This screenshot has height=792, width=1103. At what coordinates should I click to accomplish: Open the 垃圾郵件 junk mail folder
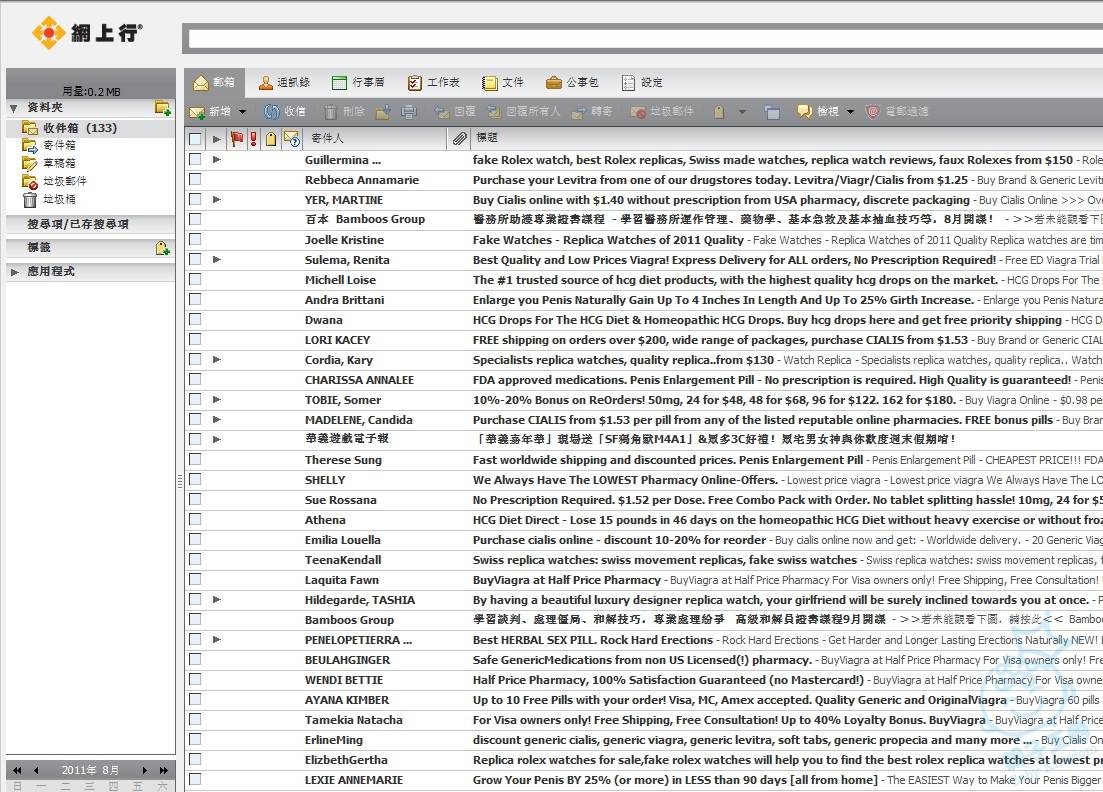(63, 181)
